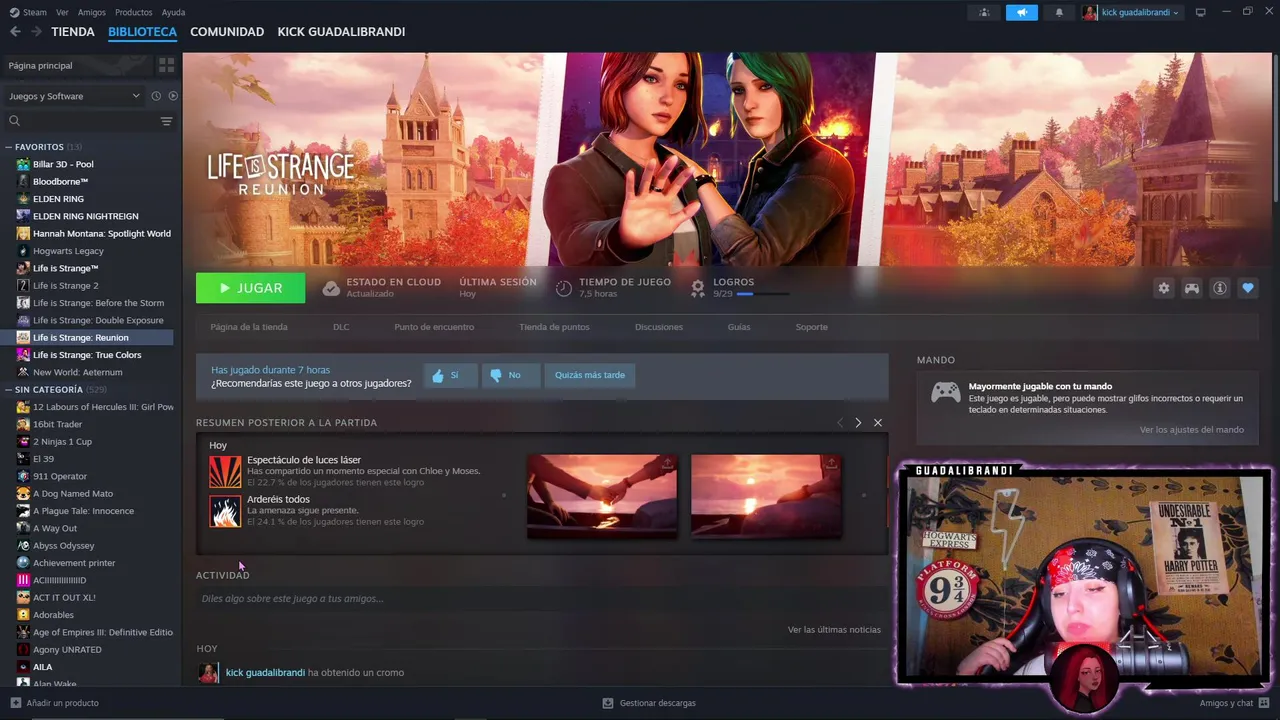Open the friends icon in top bar
Image resolution: width=1280 pixels, height=720 pixels.
point(985,12)
